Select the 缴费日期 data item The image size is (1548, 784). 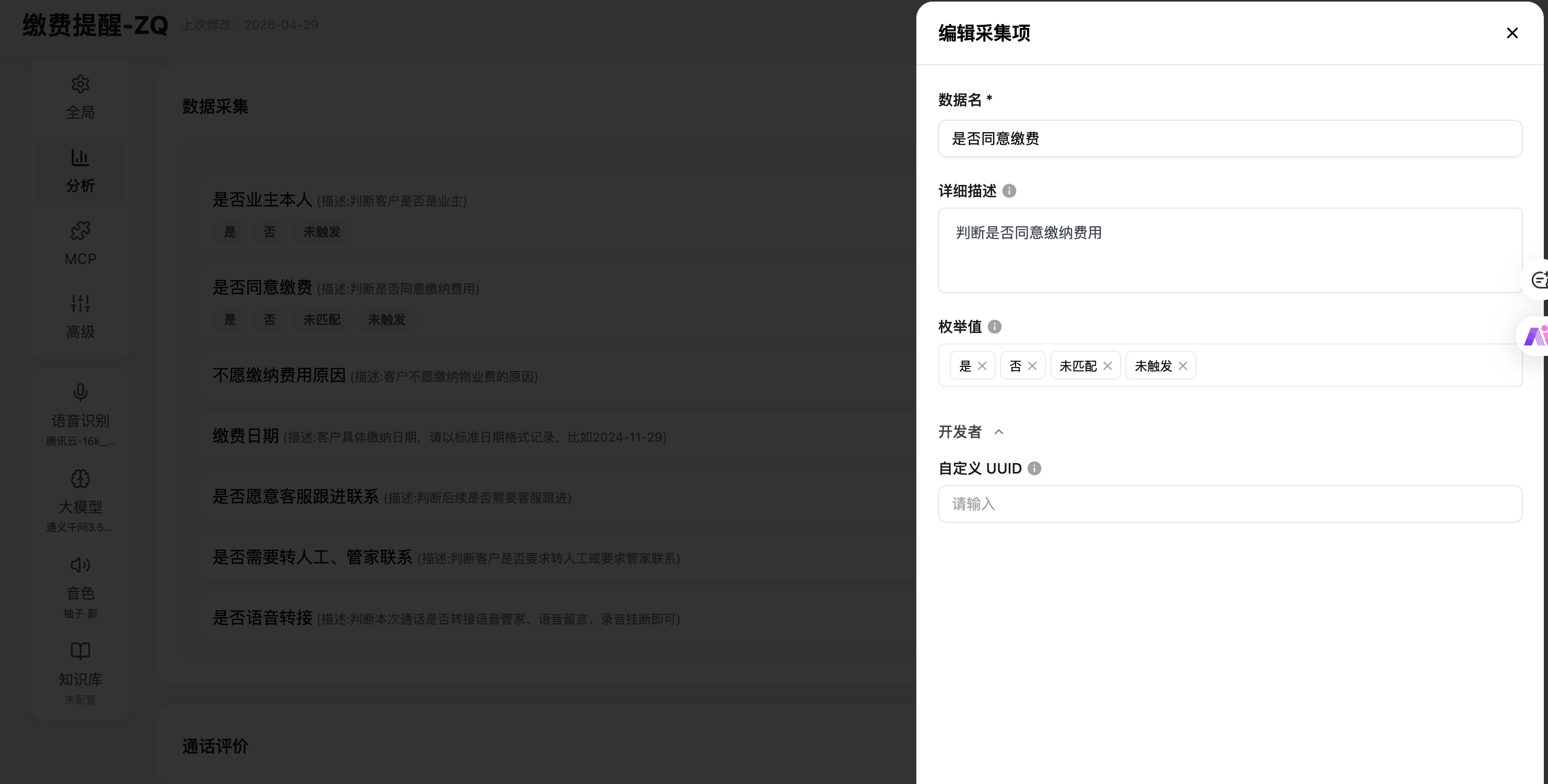click(557, 435)
